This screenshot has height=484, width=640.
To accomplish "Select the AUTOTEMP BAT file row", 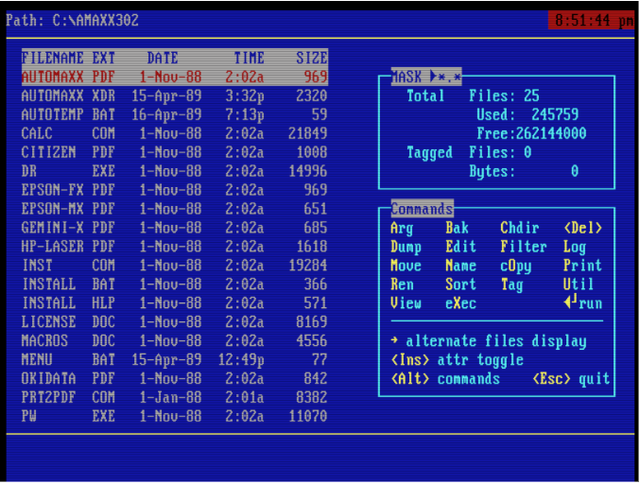I will (175, 115).
